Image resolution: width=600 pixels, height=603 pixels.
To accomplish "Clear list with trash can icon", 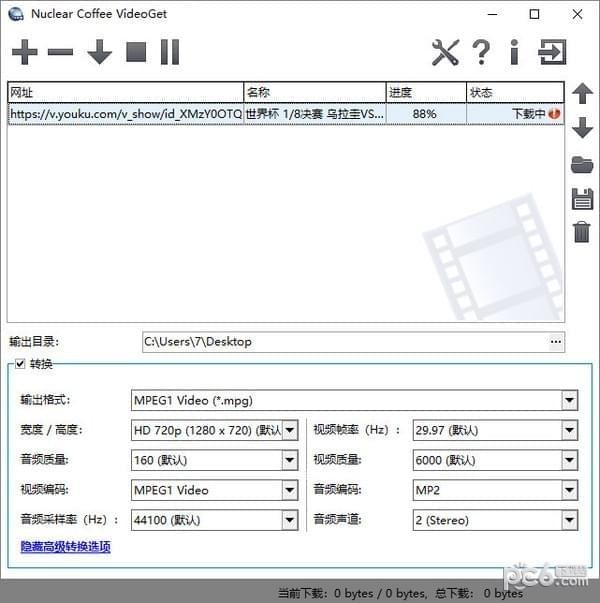I will click(582, 232).
